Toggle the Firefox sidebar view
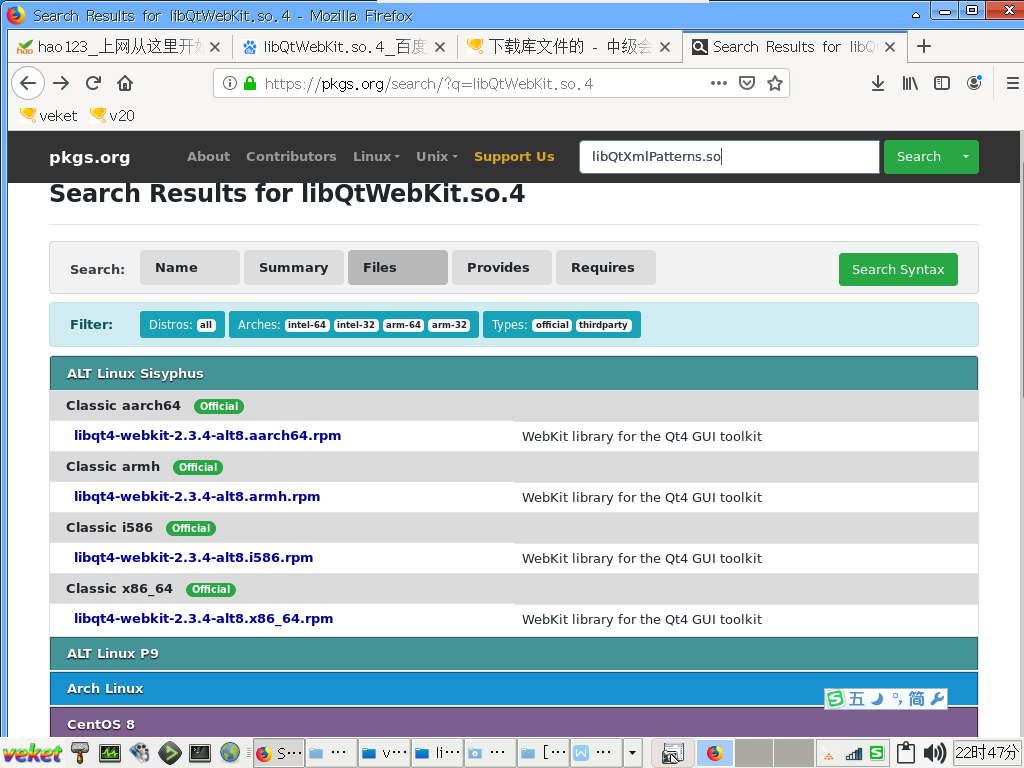The height and width of the screenshot is (768, 1024). tap(942, 84)
